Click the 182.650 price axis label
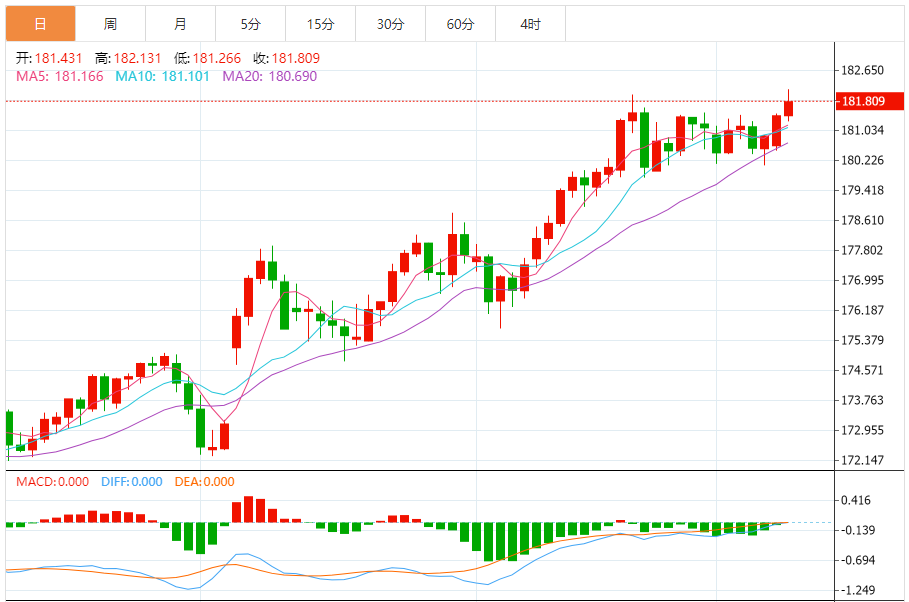The height and width of the screenshot is (602, 909). coord(863,70)
